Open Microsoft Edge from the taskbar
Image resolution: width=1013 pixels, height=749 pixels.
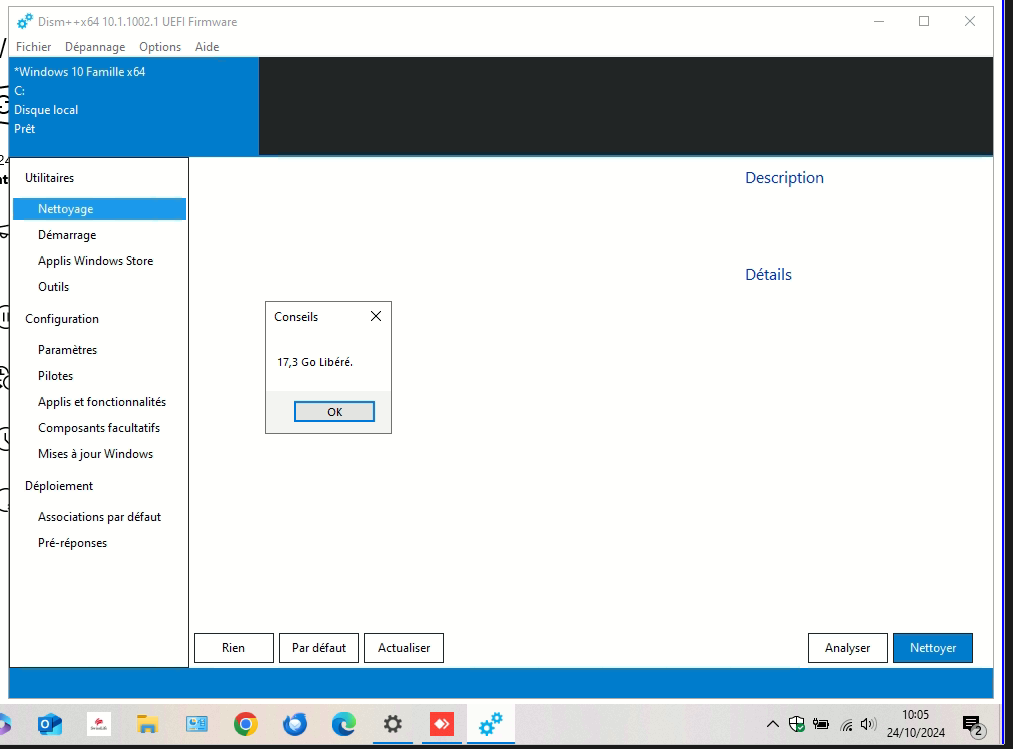point(343,725)
